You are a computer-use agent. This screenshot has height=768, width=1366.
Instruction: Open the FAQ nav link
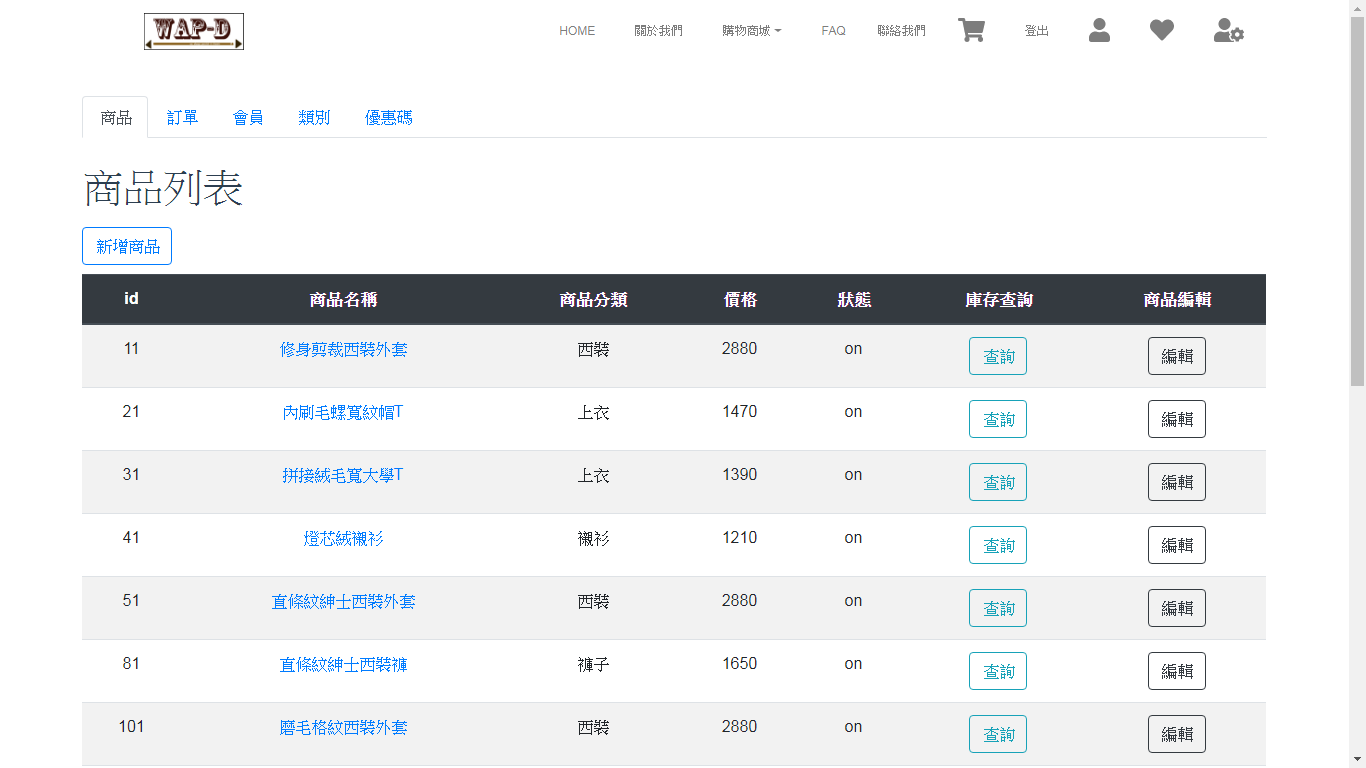coord(833,31)
